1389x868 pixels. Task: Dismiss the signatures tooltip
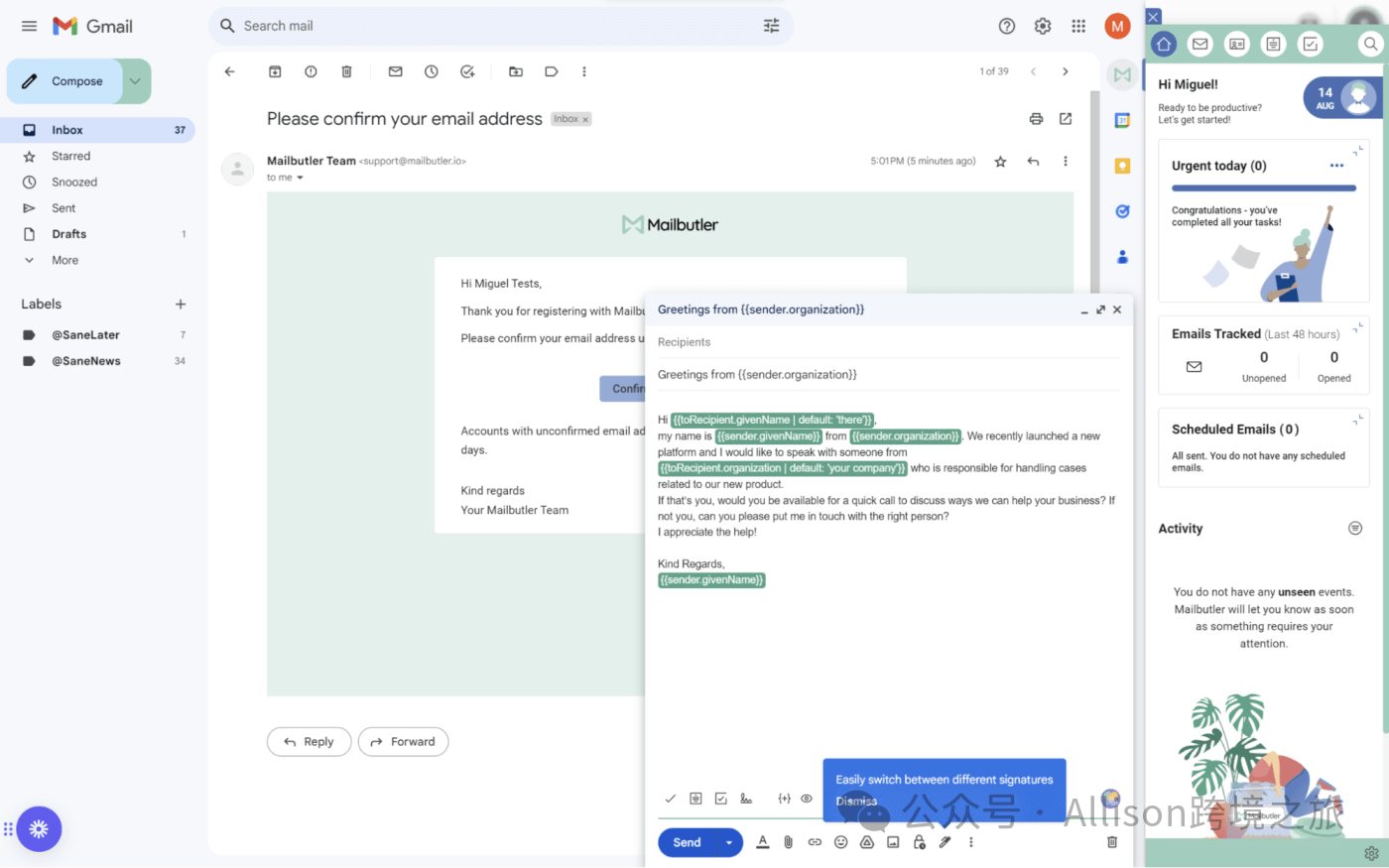pos(856,802)
